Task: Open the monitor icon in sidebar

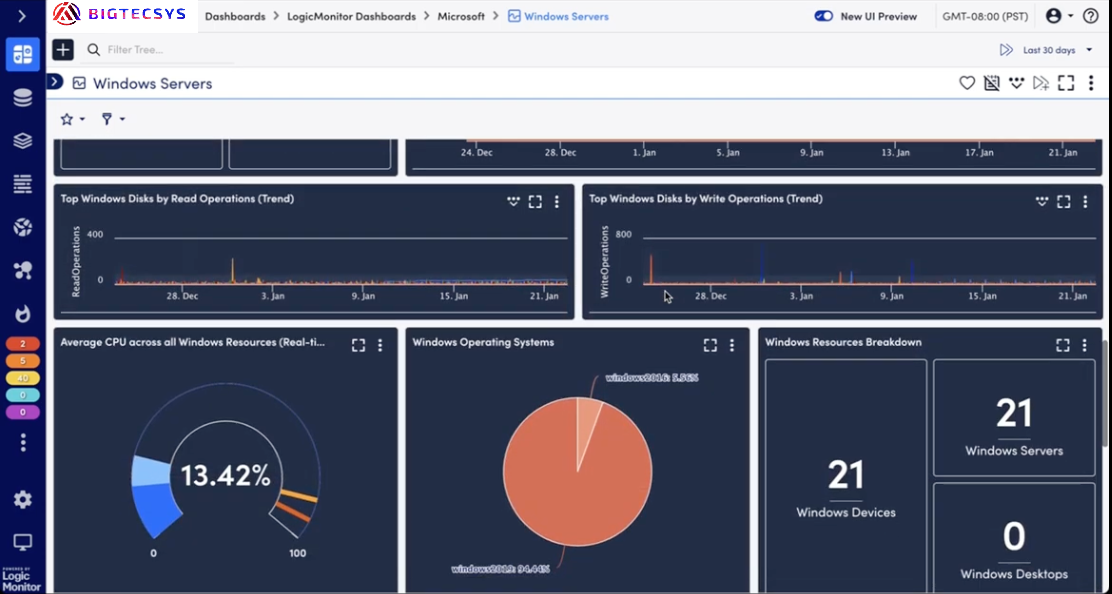Action: [23, 543]
